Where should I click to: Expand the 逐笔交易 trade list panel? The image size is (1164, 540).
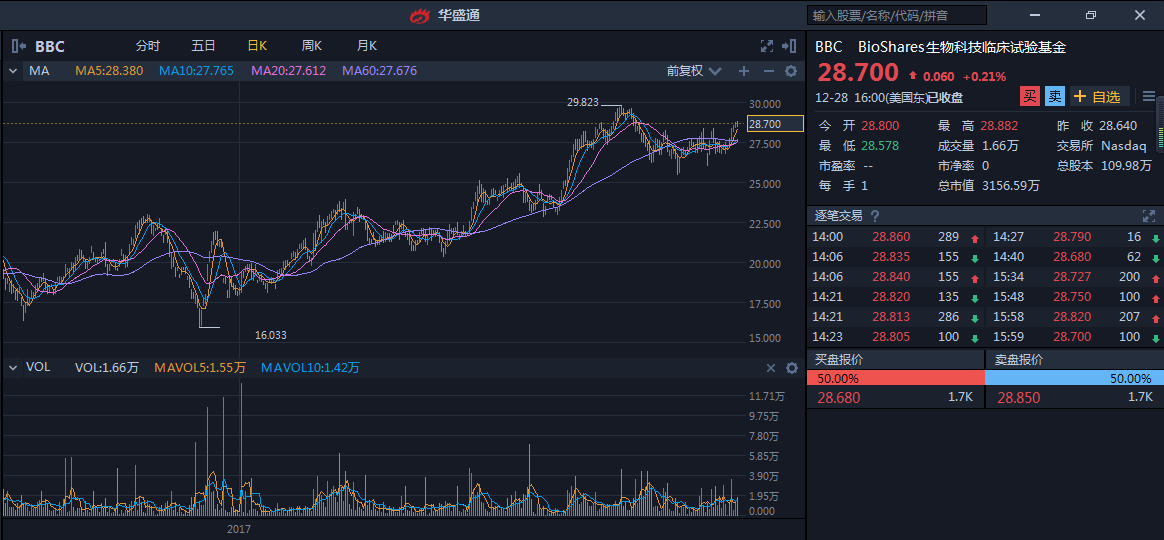[x=1149, y=216]
